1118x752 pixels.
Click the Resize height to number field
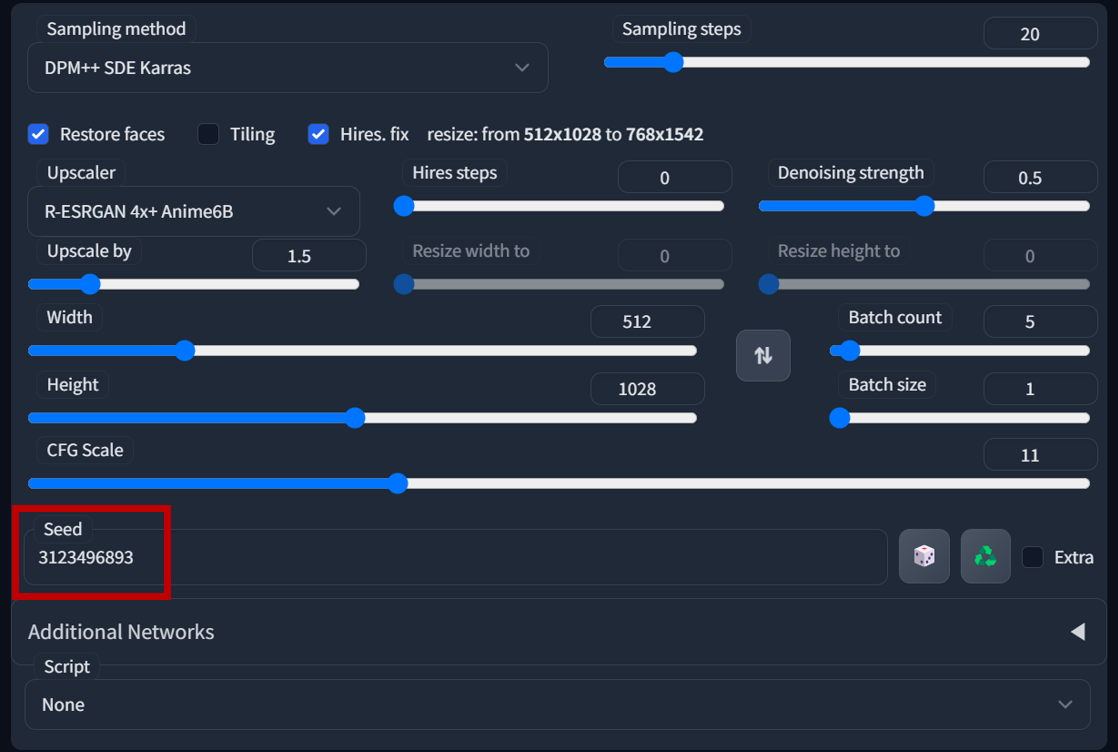1040,256
